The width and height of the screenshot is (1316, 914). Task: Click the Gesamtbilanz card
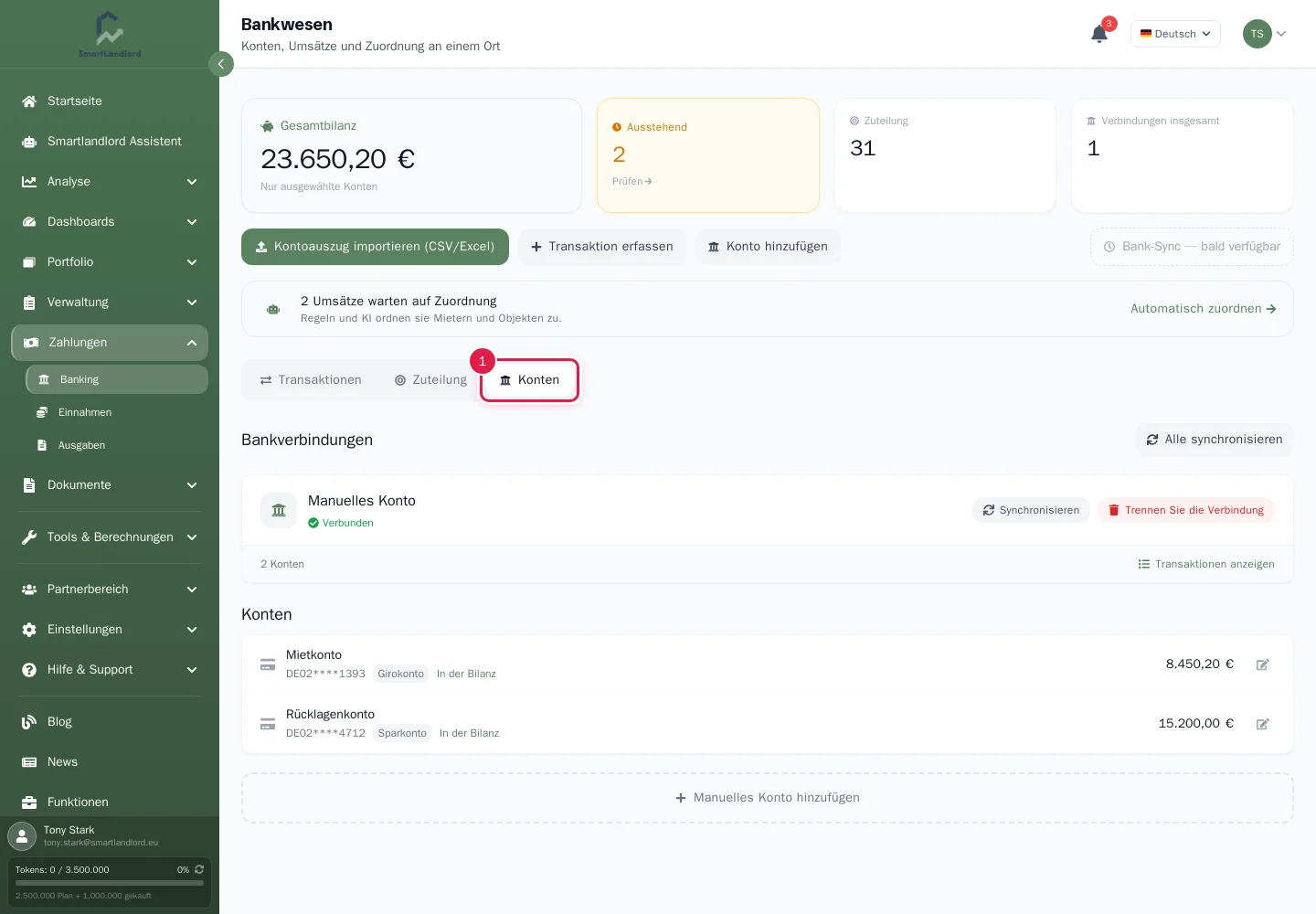pos(411,155)
